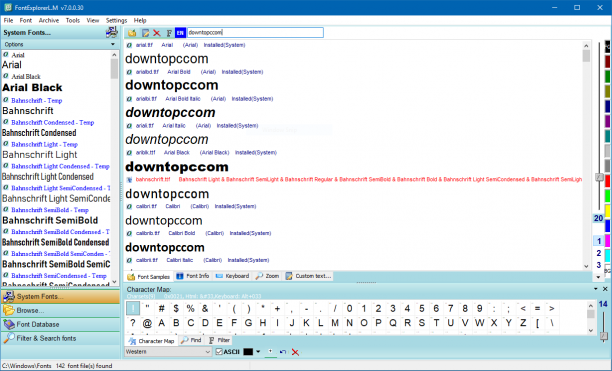Viewport: 612px width, 371px height.
Task: Click the F font icon in sample toolbar
Action: coord(169,33)
